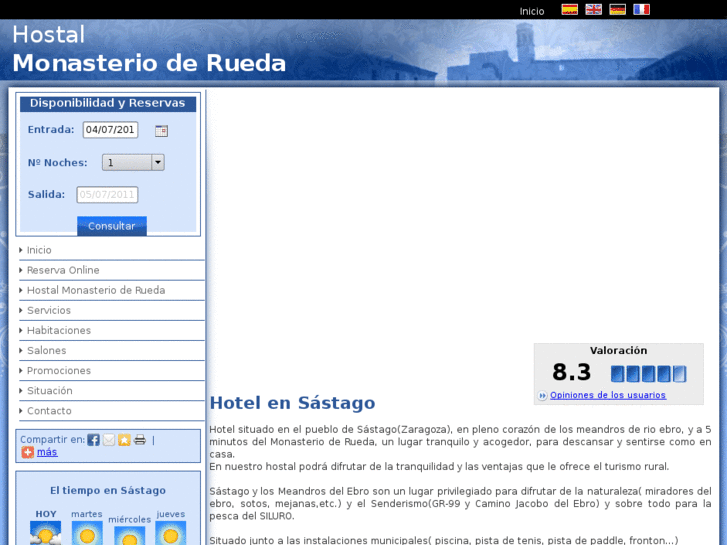This screenshot has height=545, width=727.
Task: Switch site language to Spanish flag
Action: tap(569, 10)
